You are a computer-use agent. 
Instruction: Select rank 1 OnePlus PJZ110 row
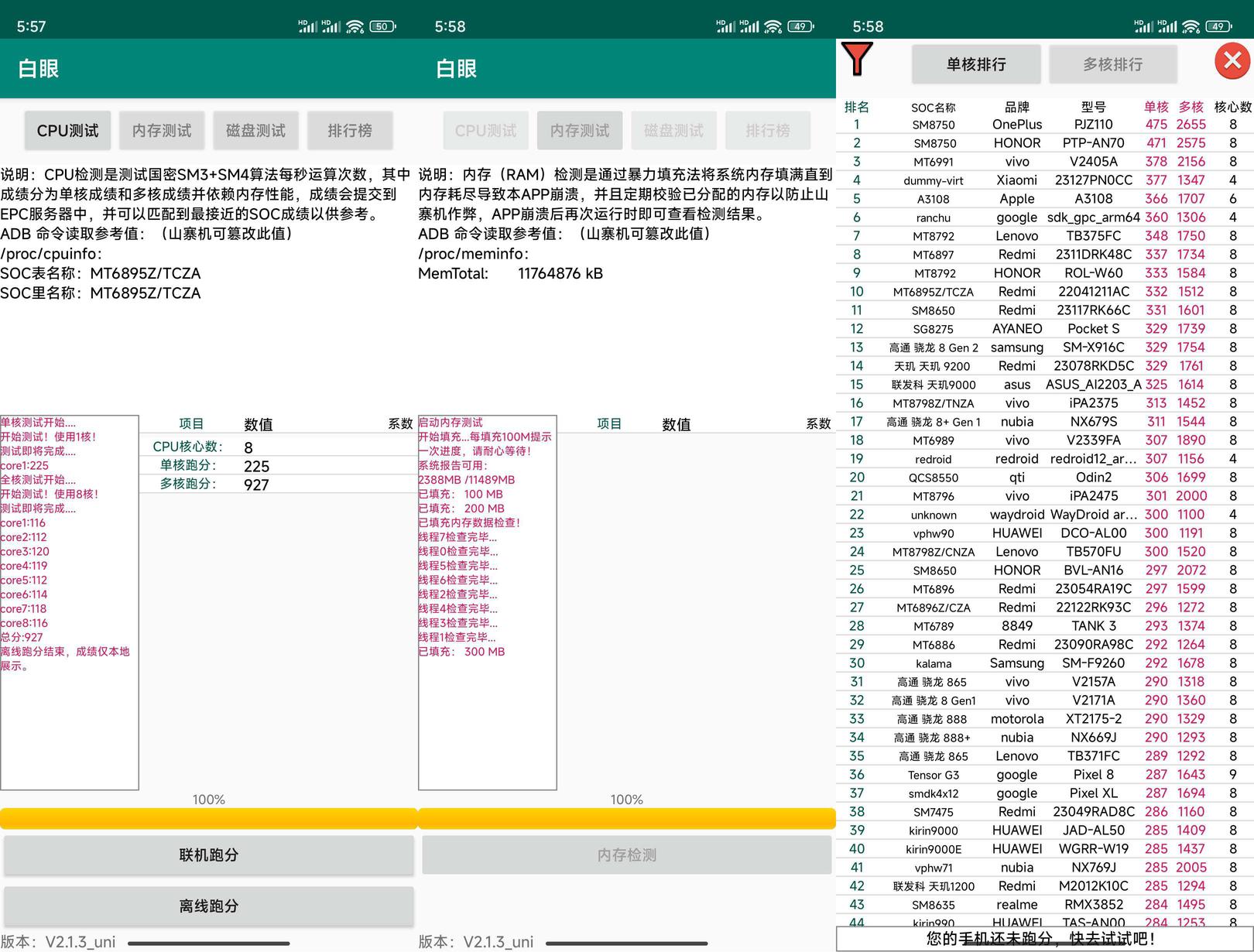[x=1045, y=125]
